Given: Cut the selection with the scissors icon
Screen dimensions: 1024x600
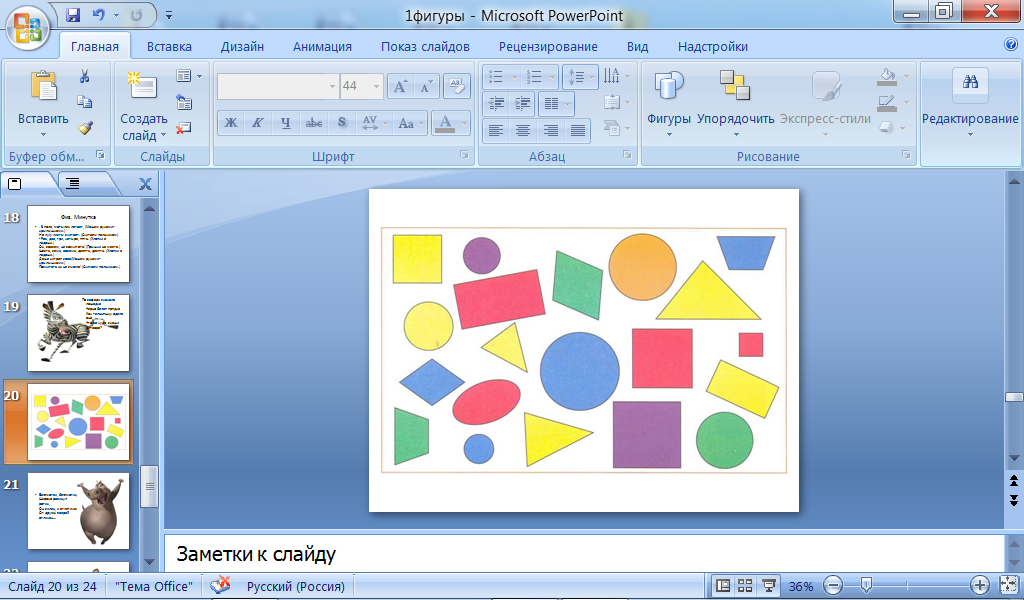Looking at the screenshot, I should point(84,76).
